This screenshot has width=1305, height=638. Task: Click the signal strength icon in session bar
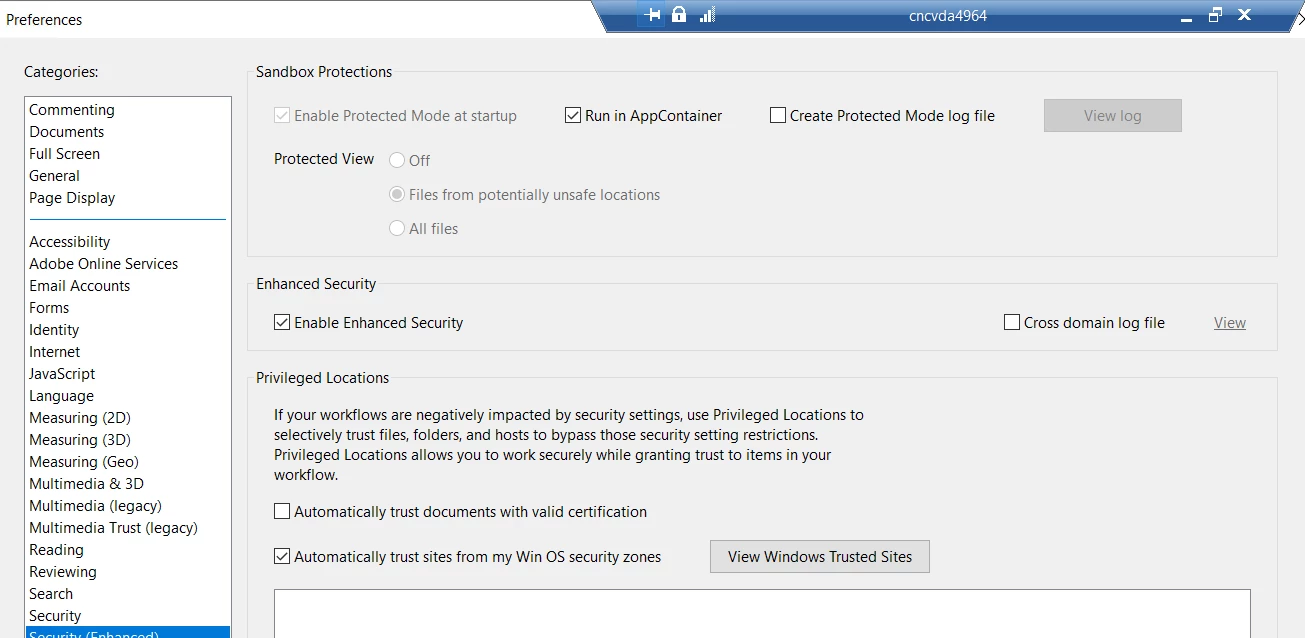pyautogui.click(x=707, y=15)
